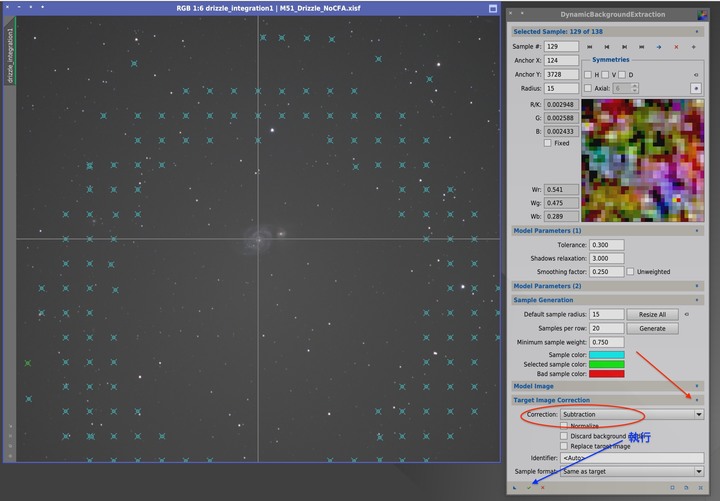Click the B value 0.002433
The height and width of the screenshot is (501, 720).
[561, 132]
